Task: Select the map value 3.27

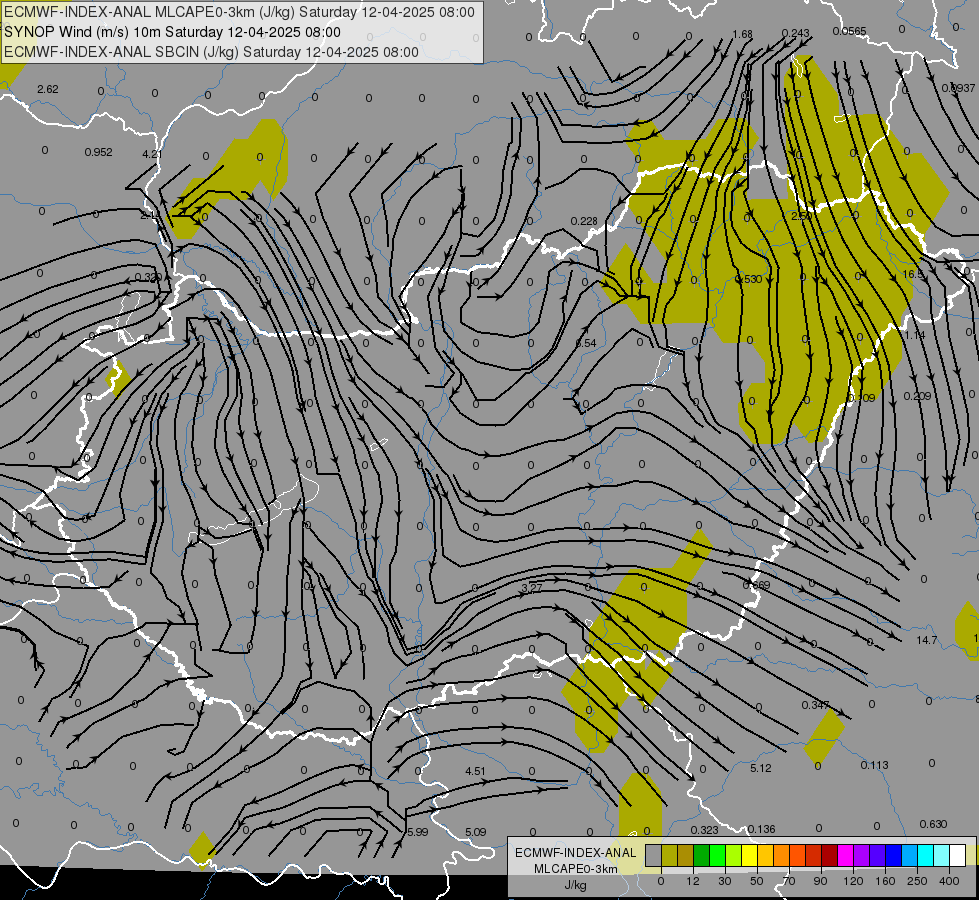Action: tap(531, 588)
